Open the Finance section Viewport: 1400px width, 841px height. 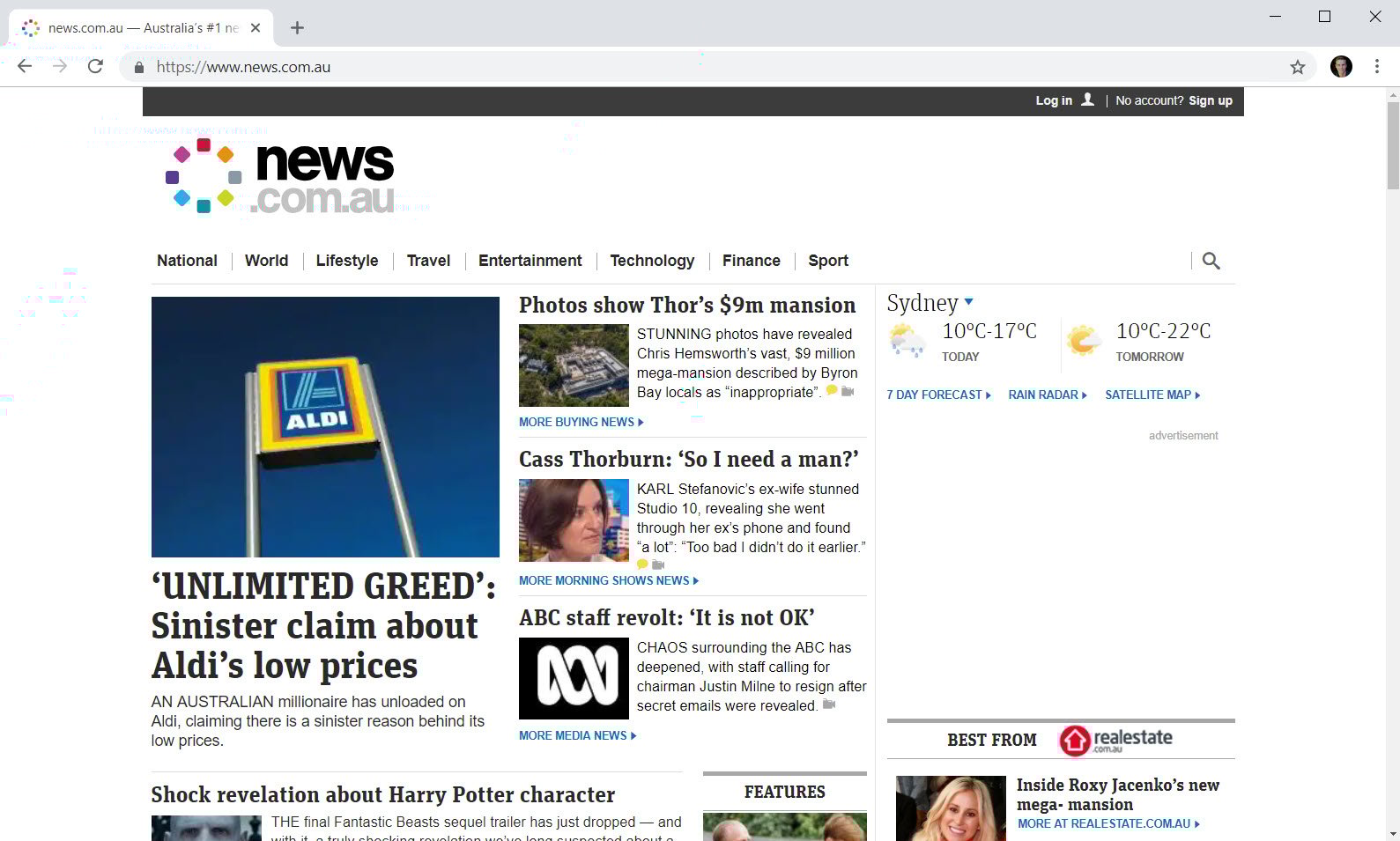[x=752, y=261]
